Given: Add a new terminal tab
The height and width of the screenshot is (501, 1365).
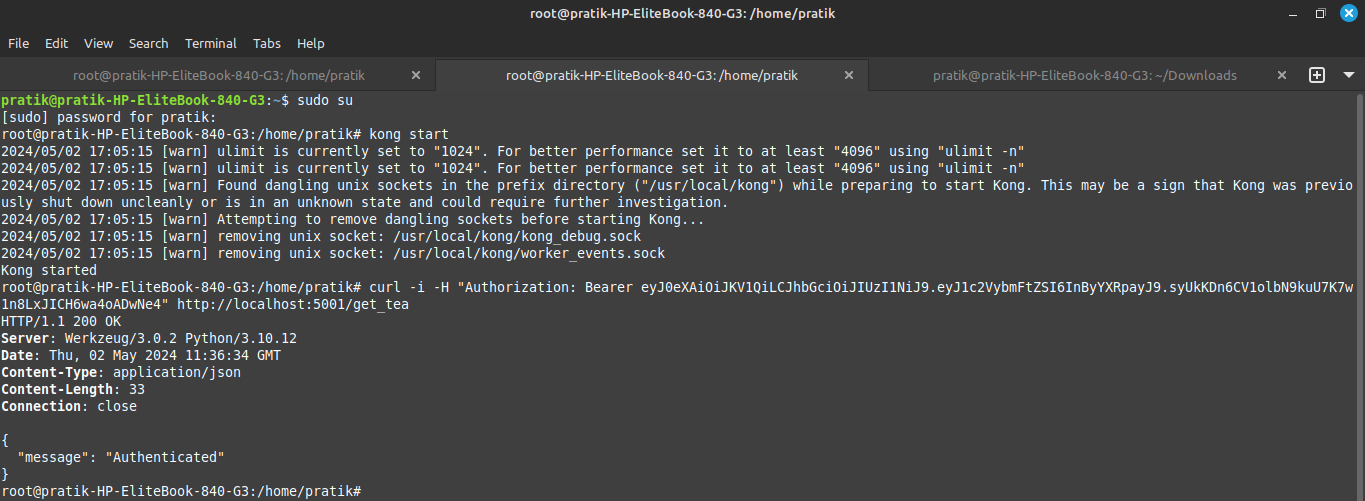Looking at the screenshot, I should (x=1317, y=75).
